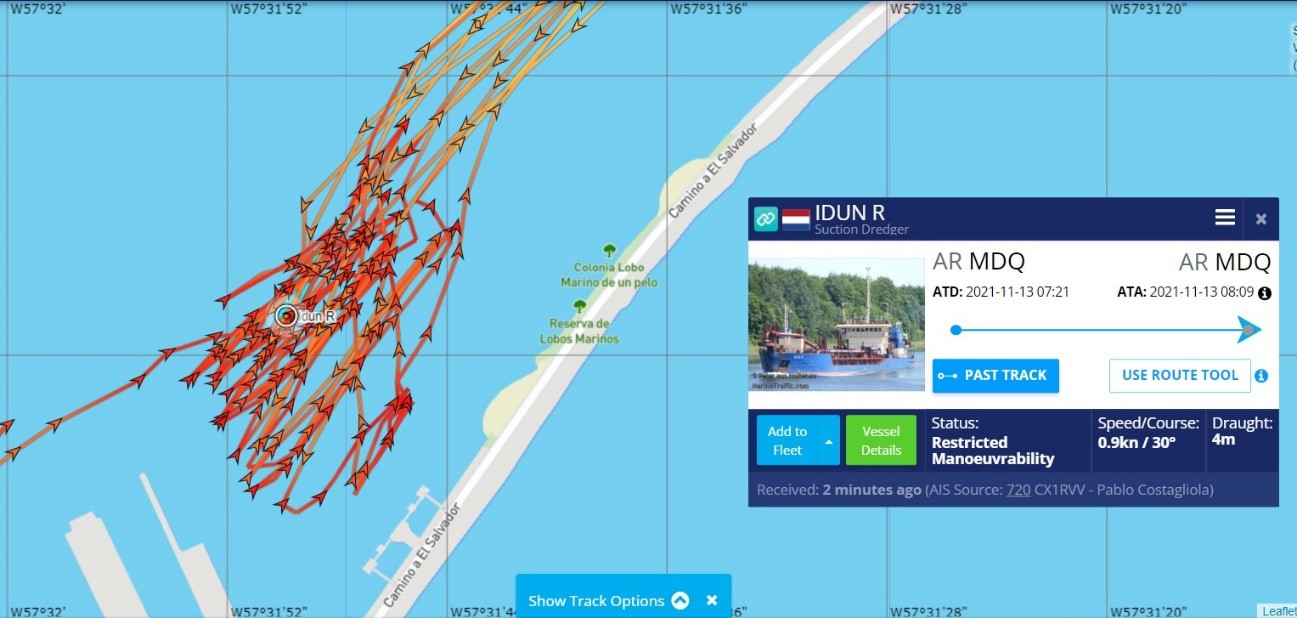Screen dimensions: 1297x618
Task: Click info icon beside Use Route Tool
Action: 1261,376
